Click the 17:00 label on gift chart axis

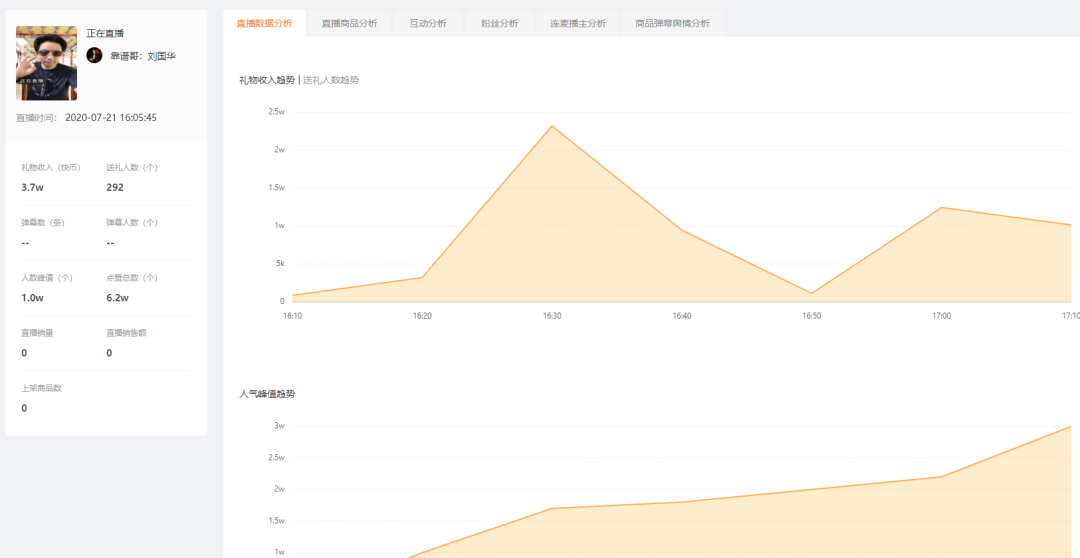[x=942, y=316]
